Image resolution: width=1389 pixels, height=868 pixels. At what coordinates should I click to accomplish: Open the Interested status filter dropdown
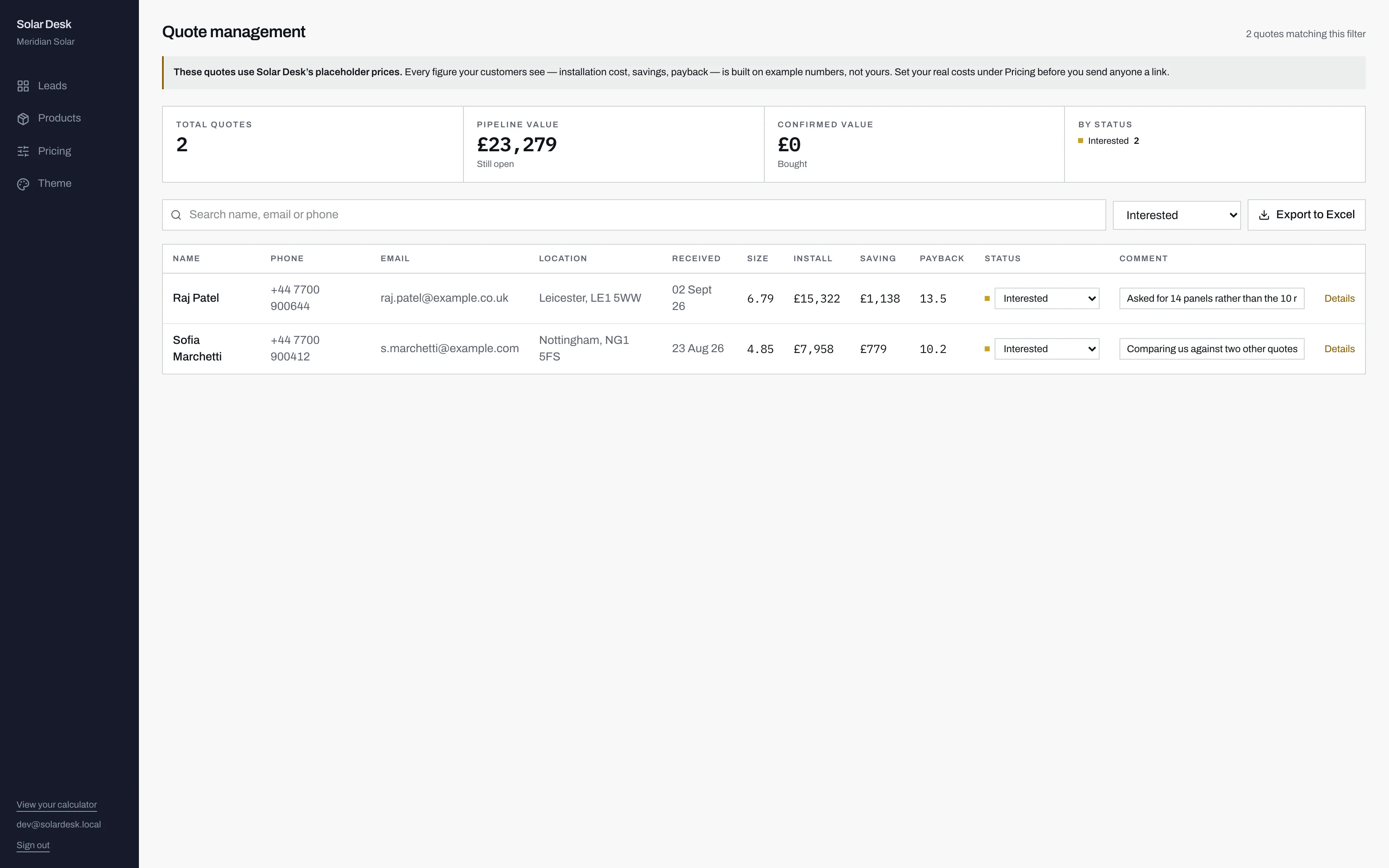click(1177, 215)
